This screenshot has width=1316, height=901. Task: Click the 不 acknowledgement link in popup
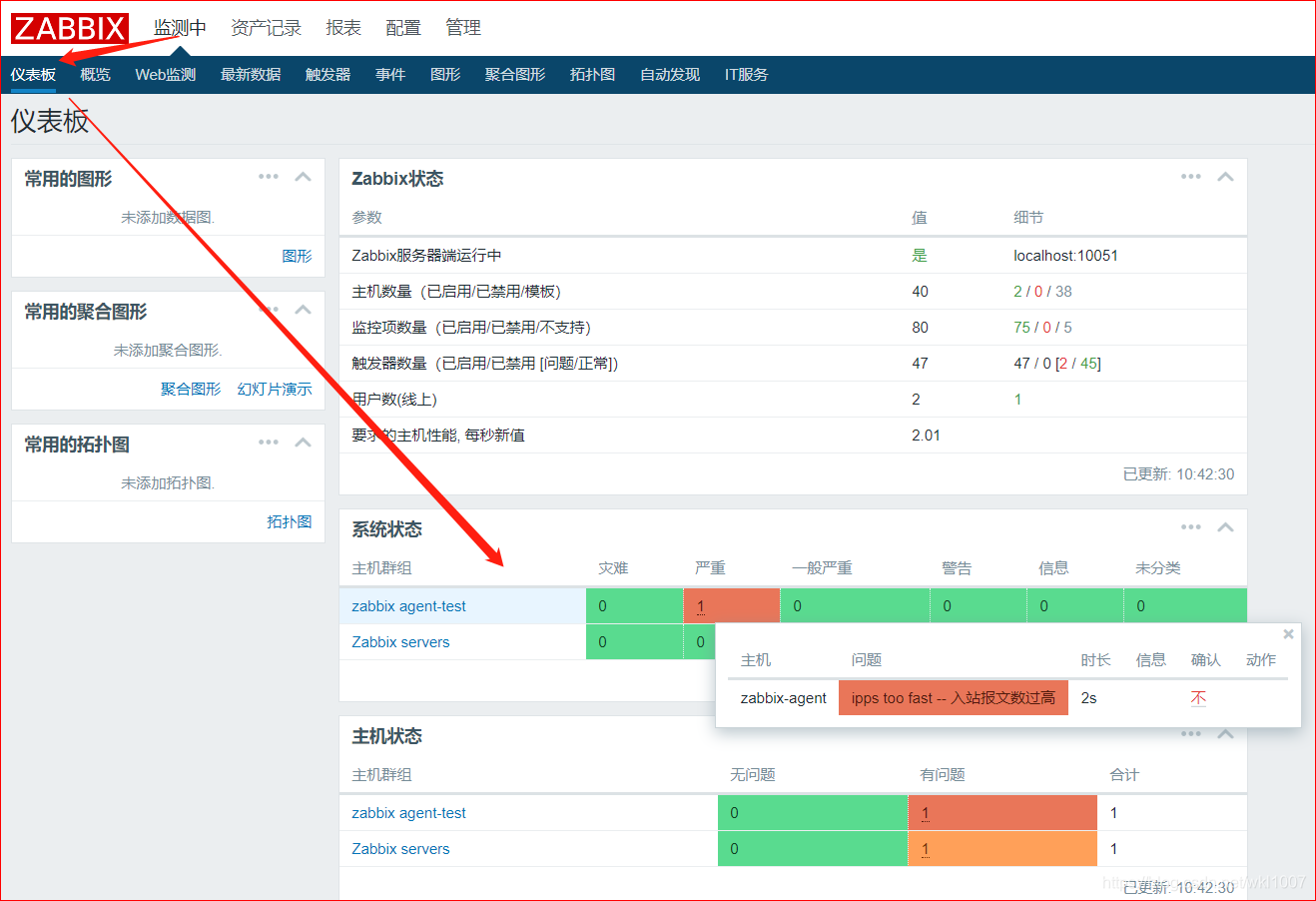[1198, 698]
